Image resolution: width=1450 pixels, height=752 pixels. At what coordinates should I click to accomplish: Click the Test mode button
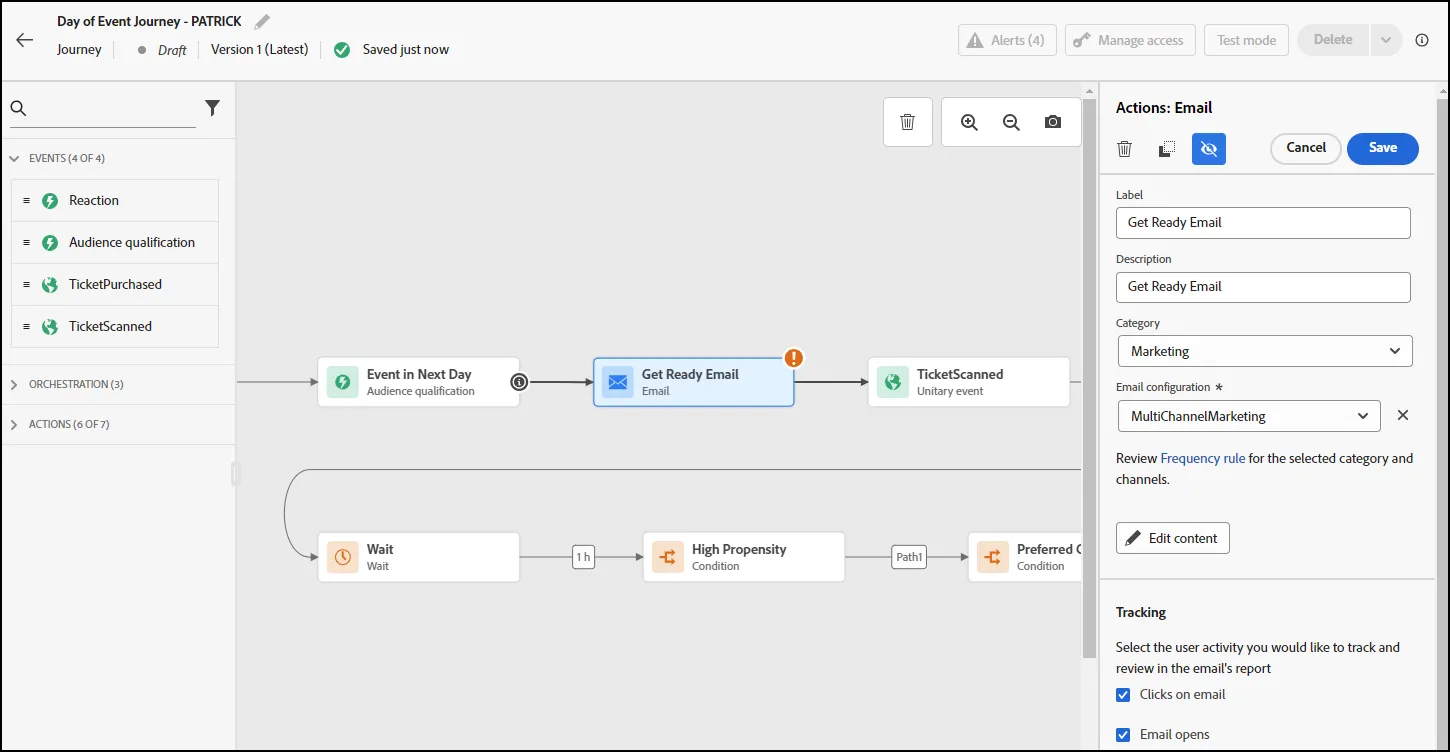[x=1246, y=40]
